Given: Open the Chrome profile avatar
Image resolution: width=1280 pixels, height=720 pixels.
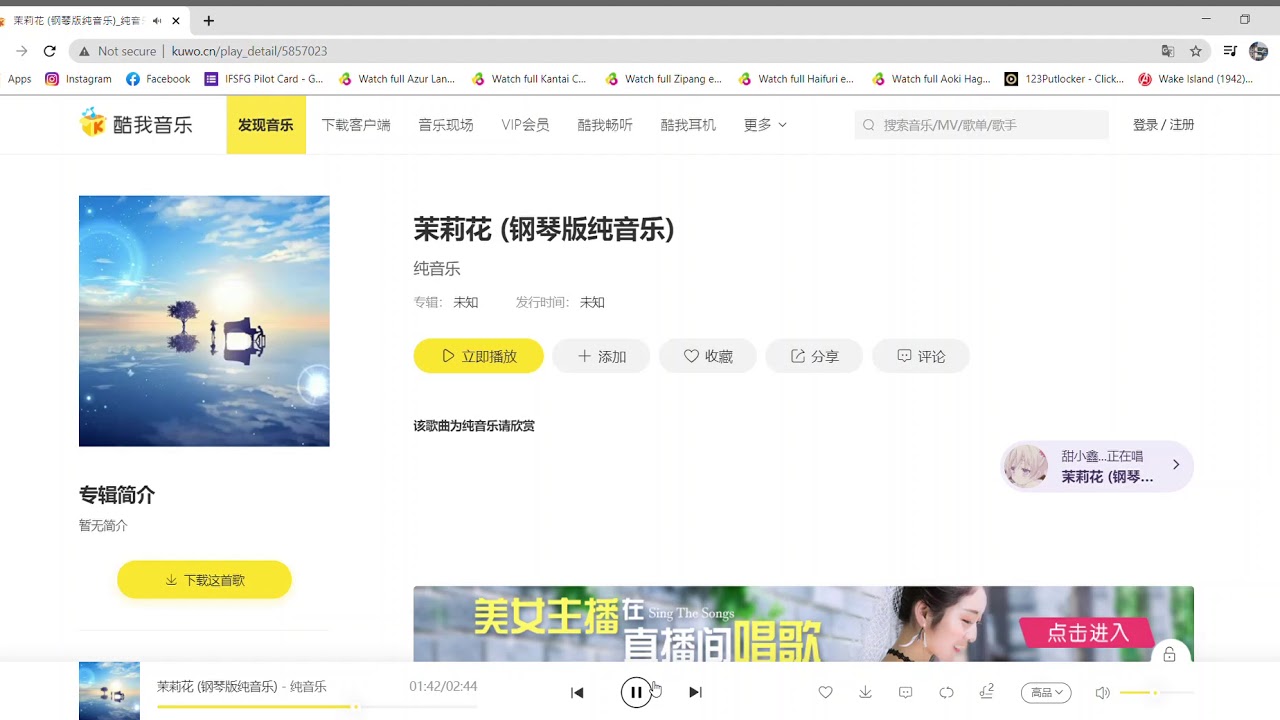Looking at the screenshot, I should tap(1258, 51).
